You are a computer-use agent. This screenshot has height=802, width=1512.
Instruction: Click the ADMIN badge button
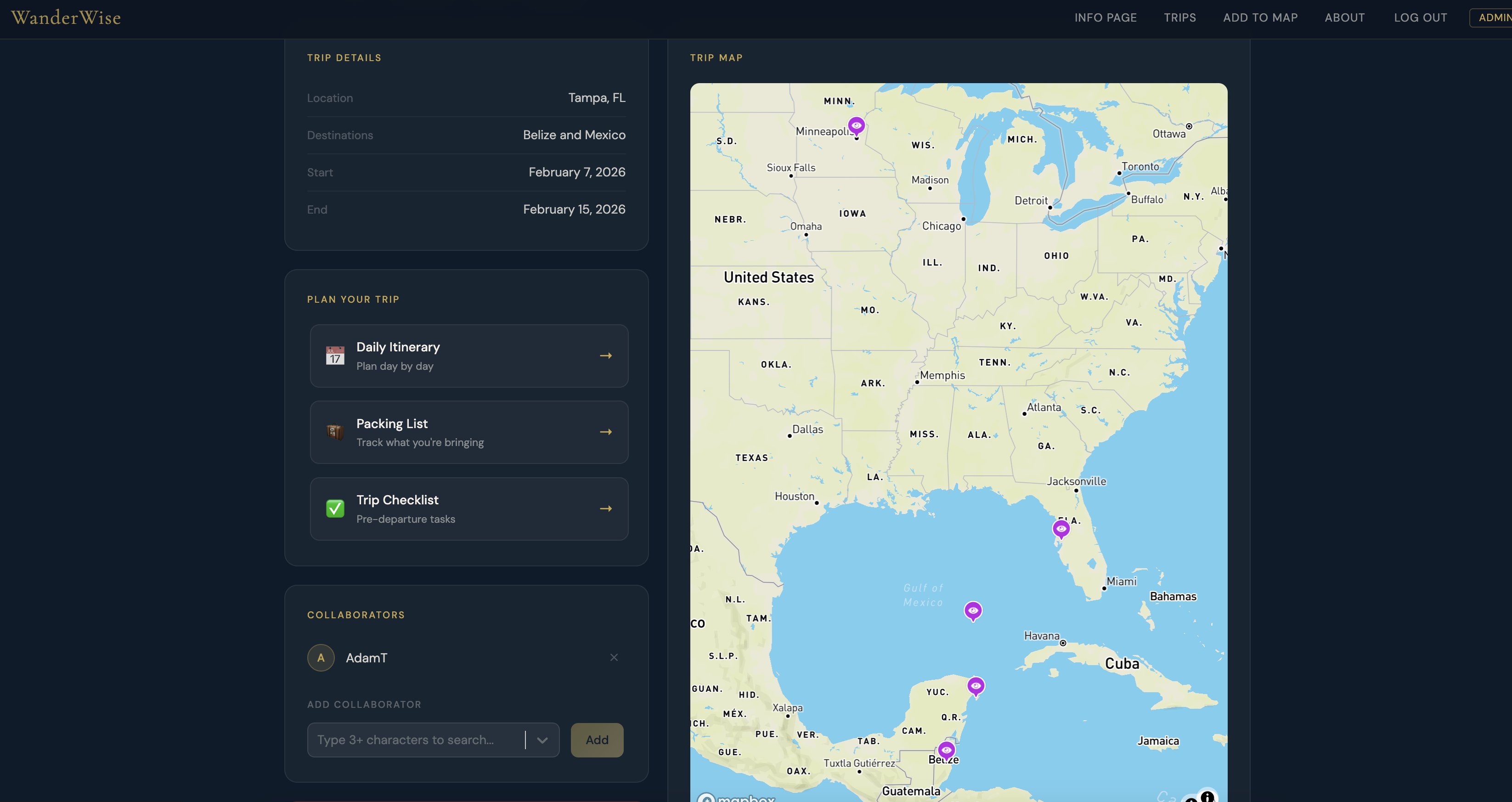click(x=1494, y=17)
